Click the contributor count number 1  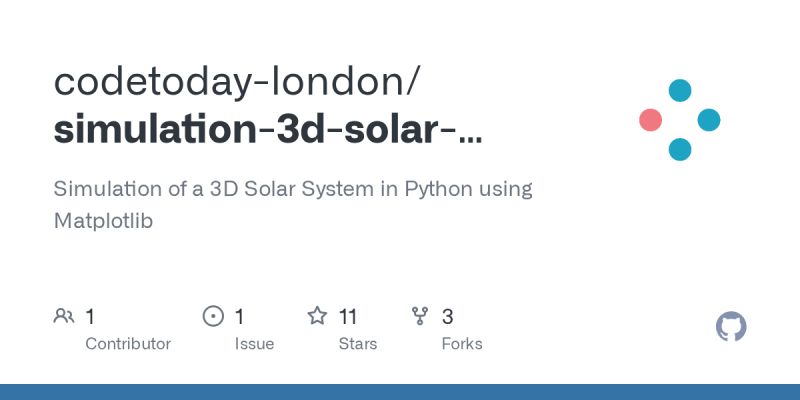tap(90, 317)
